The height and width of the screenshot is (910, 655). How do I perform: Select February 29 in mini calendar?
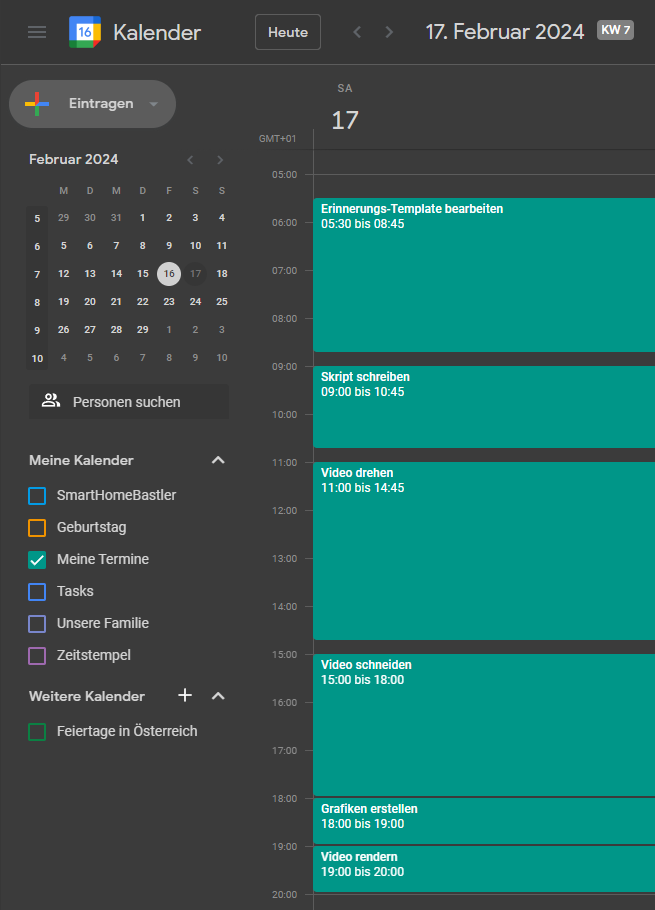143,329
